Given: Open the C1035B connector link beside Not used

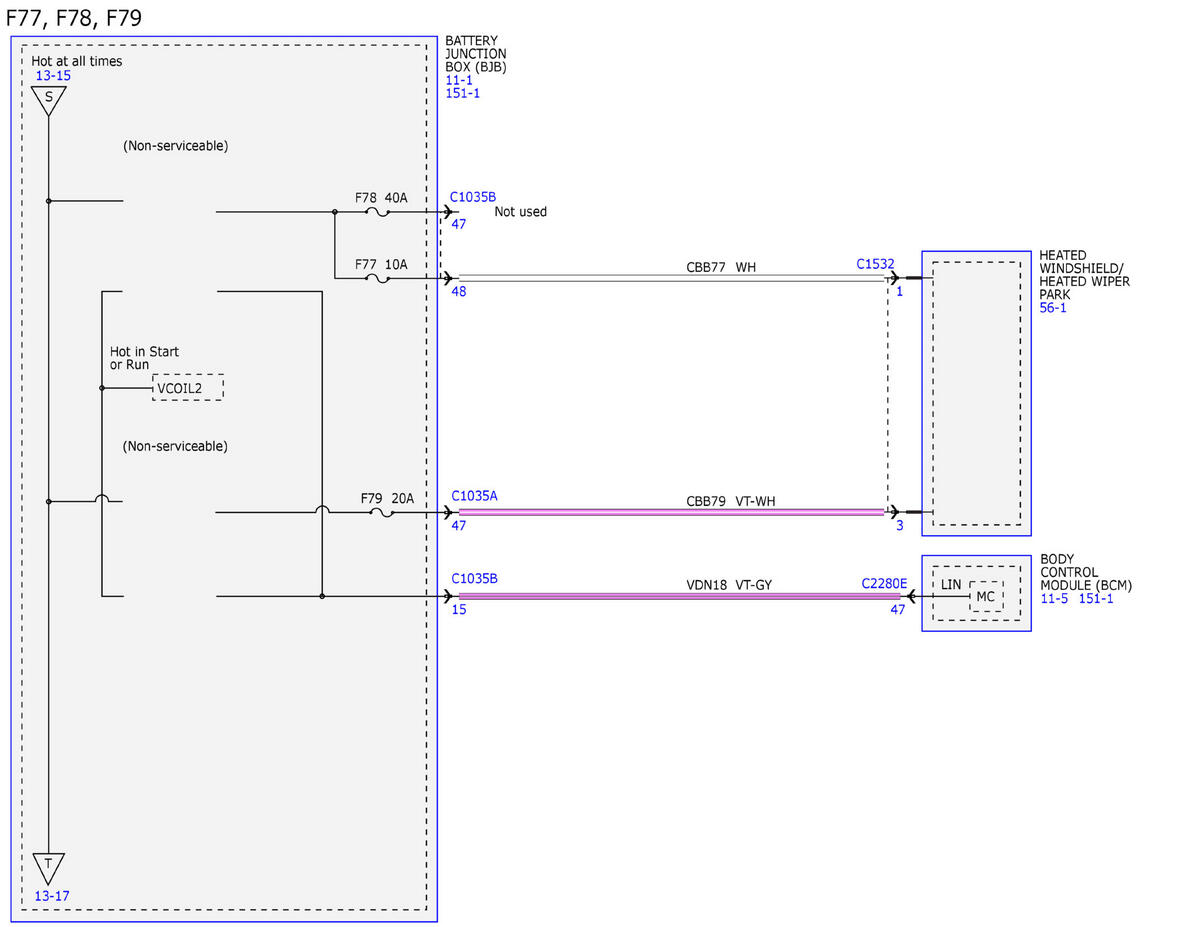Looking at the screenshot, I should 474,197.
